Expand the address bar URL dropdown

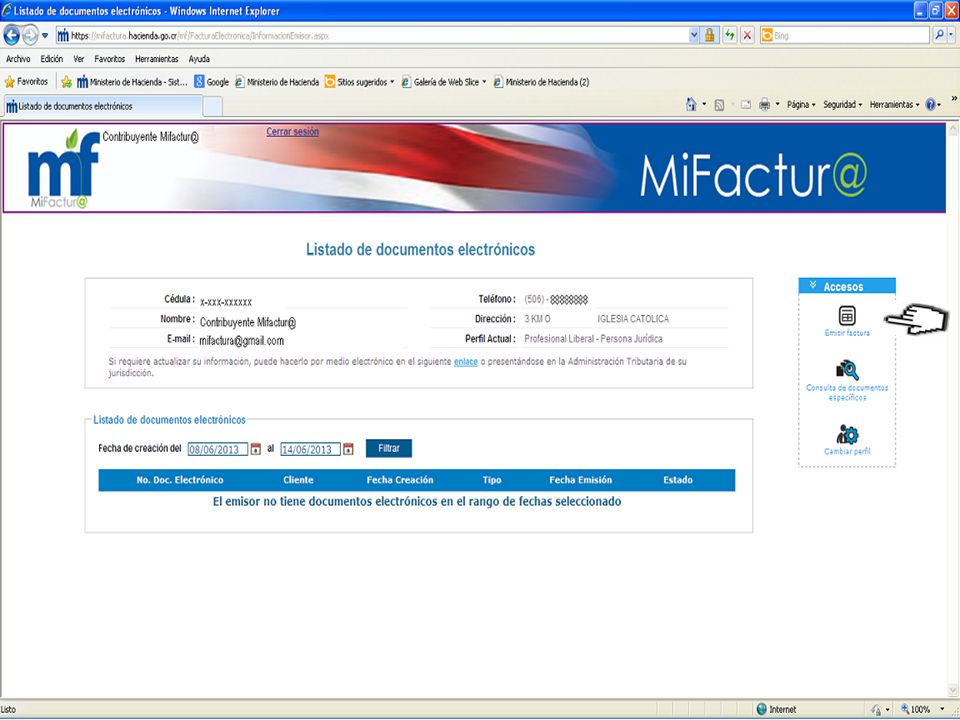click(x=694, y=36)
